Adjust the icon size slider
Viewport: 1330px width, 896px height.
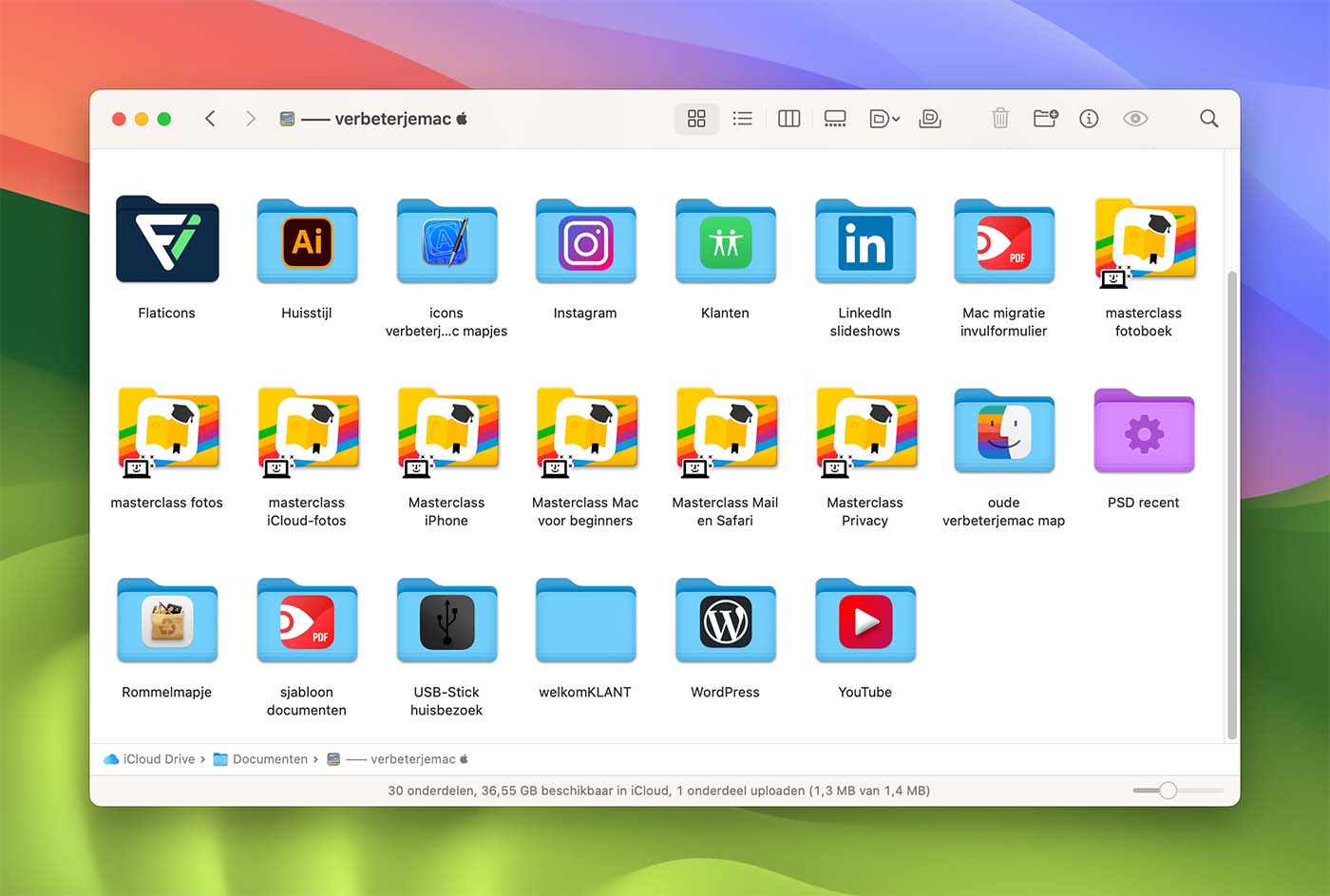click(1168, 790)
